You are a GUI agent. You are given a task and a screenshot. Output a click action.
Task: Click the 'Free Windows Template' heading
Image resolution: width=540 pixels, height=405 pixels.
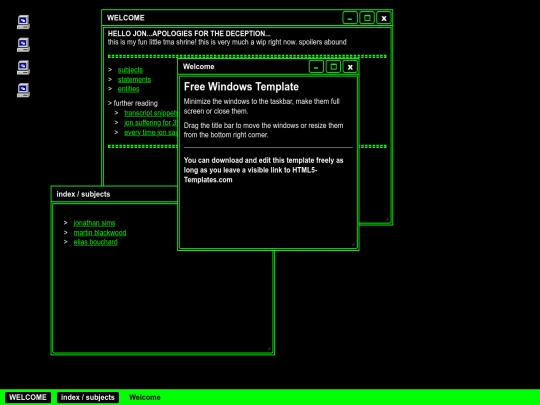click(241, 87)
